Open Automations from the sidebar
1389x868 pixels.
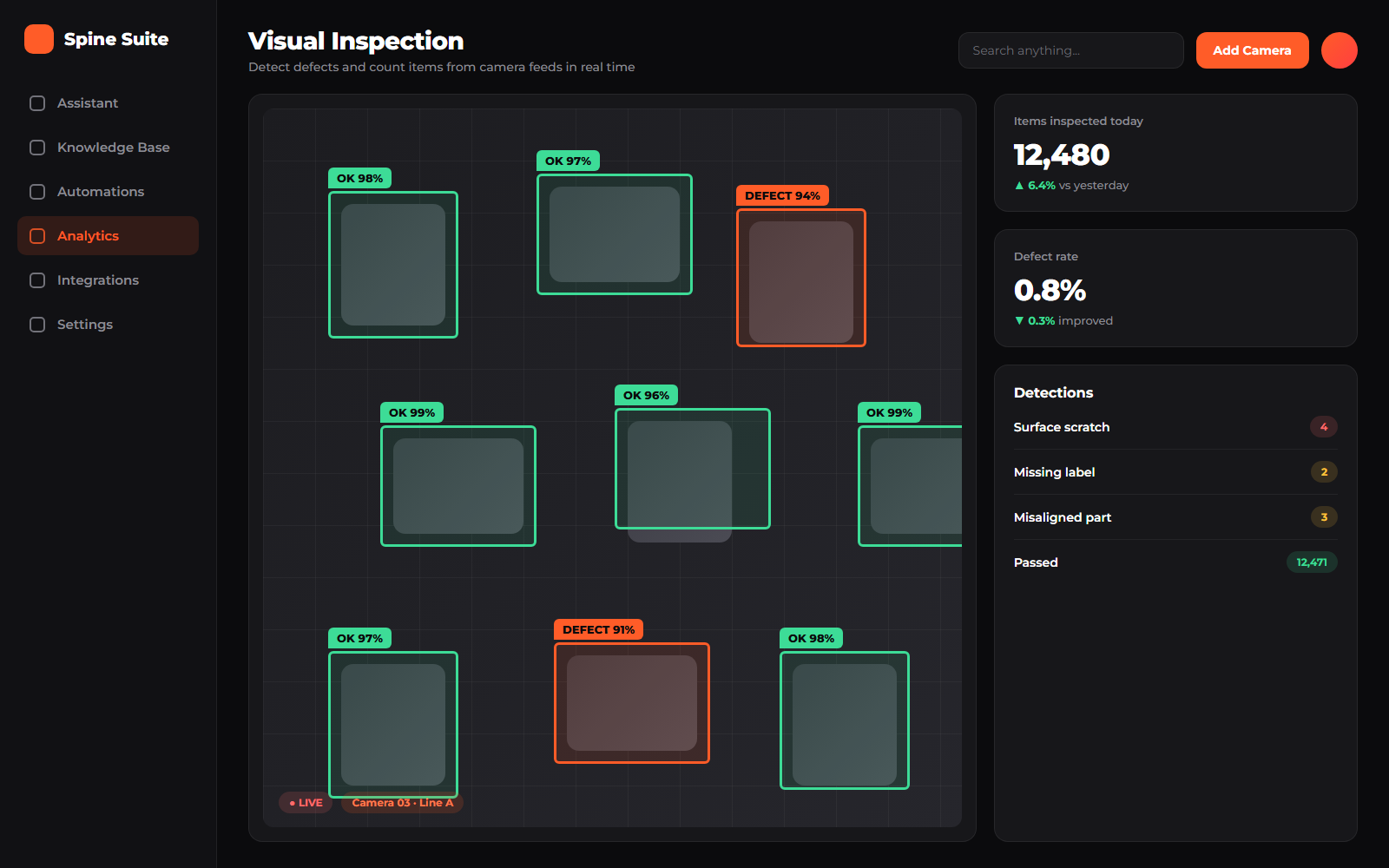108,192
